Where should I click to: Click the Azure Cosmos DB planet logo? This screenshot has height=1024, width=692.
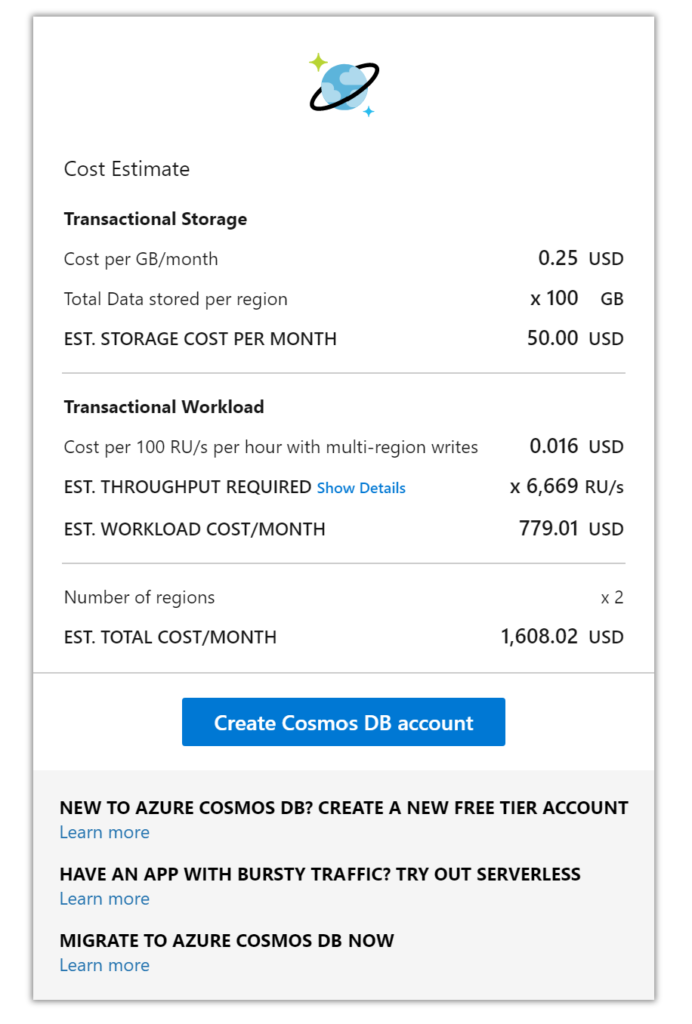344,85
